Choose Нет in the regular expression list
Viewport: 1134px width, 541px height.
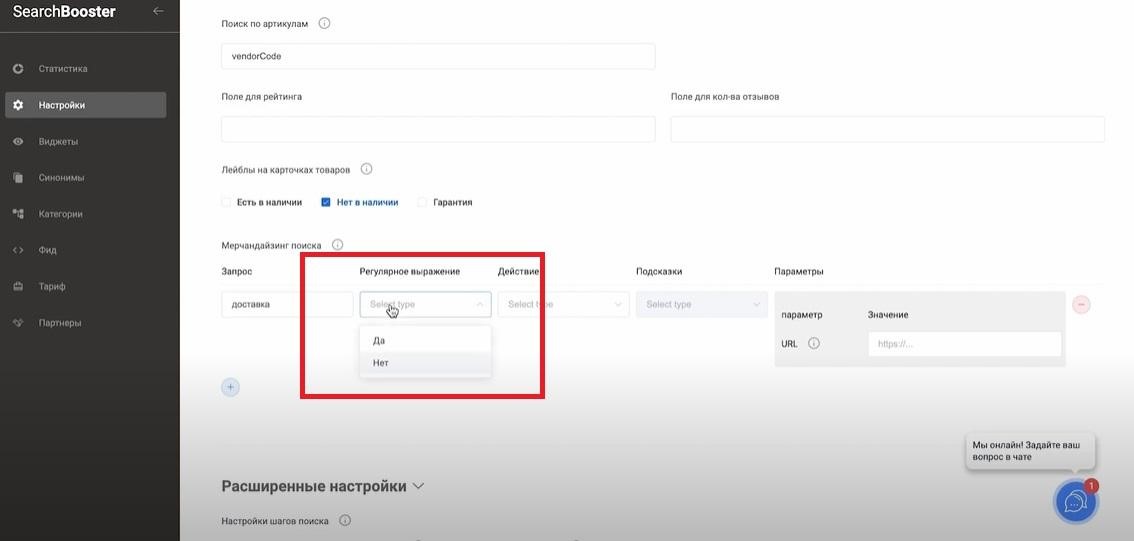tap(381, 363)
